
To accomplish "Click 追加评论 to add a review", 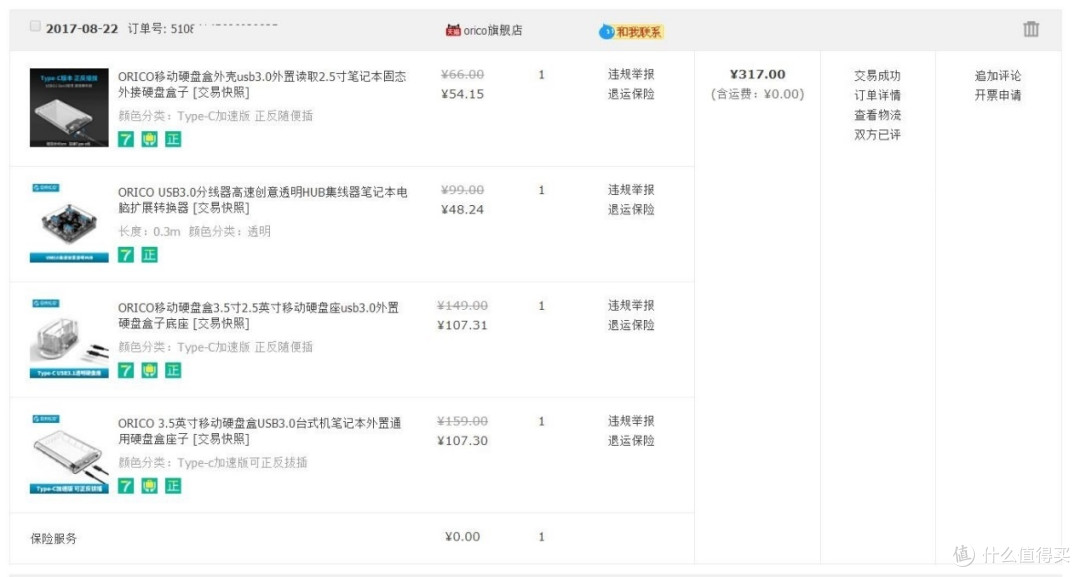I will click(x=998, y=76).
